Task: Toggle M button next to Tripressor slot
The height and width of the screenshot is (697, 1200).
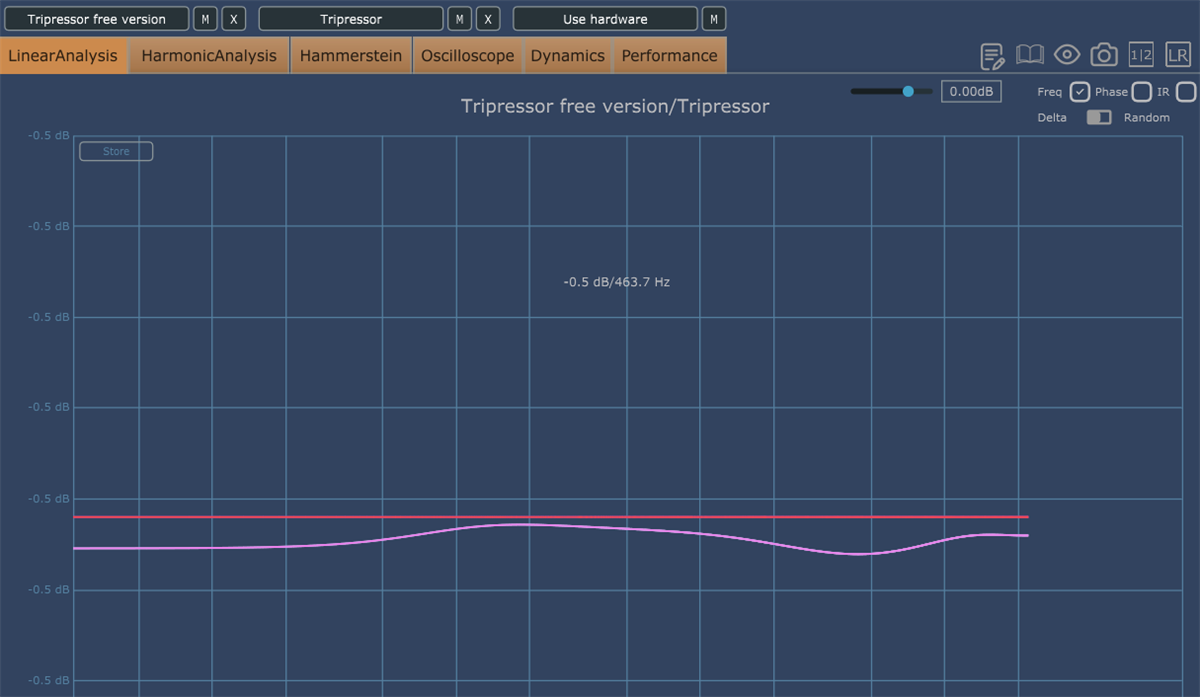Action: click(459, 19)
